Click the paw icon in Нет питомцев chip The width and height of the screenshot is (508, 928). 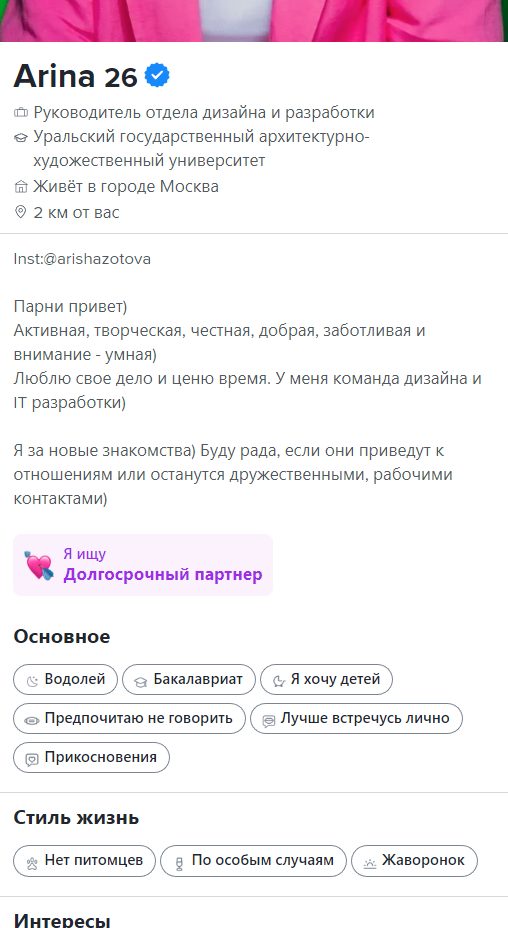32,862
